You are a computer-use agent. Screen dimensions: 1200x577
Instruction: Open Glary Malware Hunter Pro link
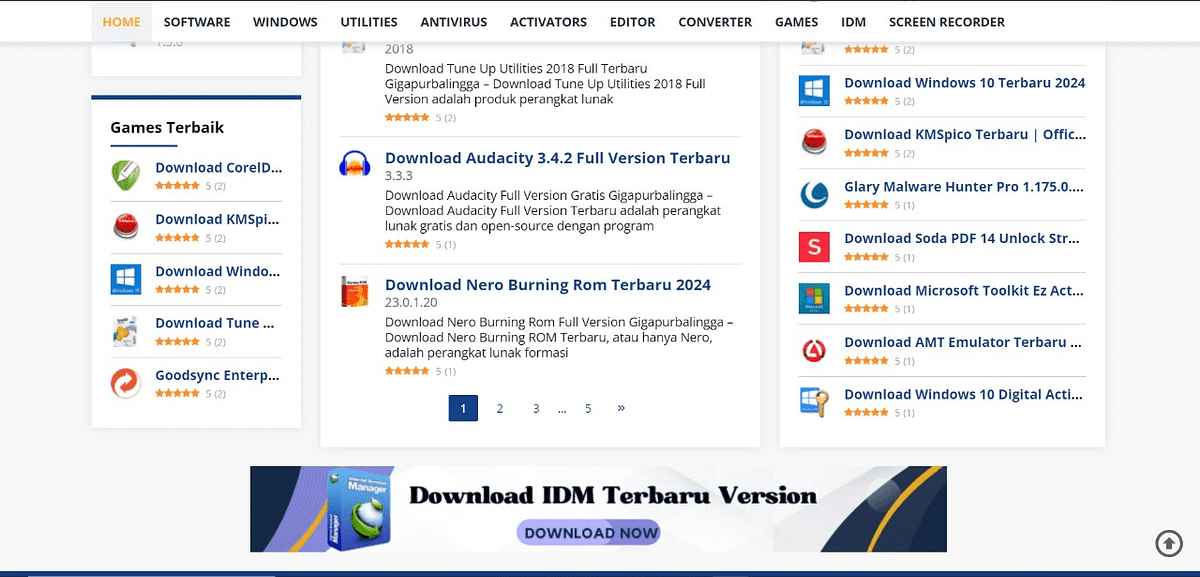click(965, 186)
